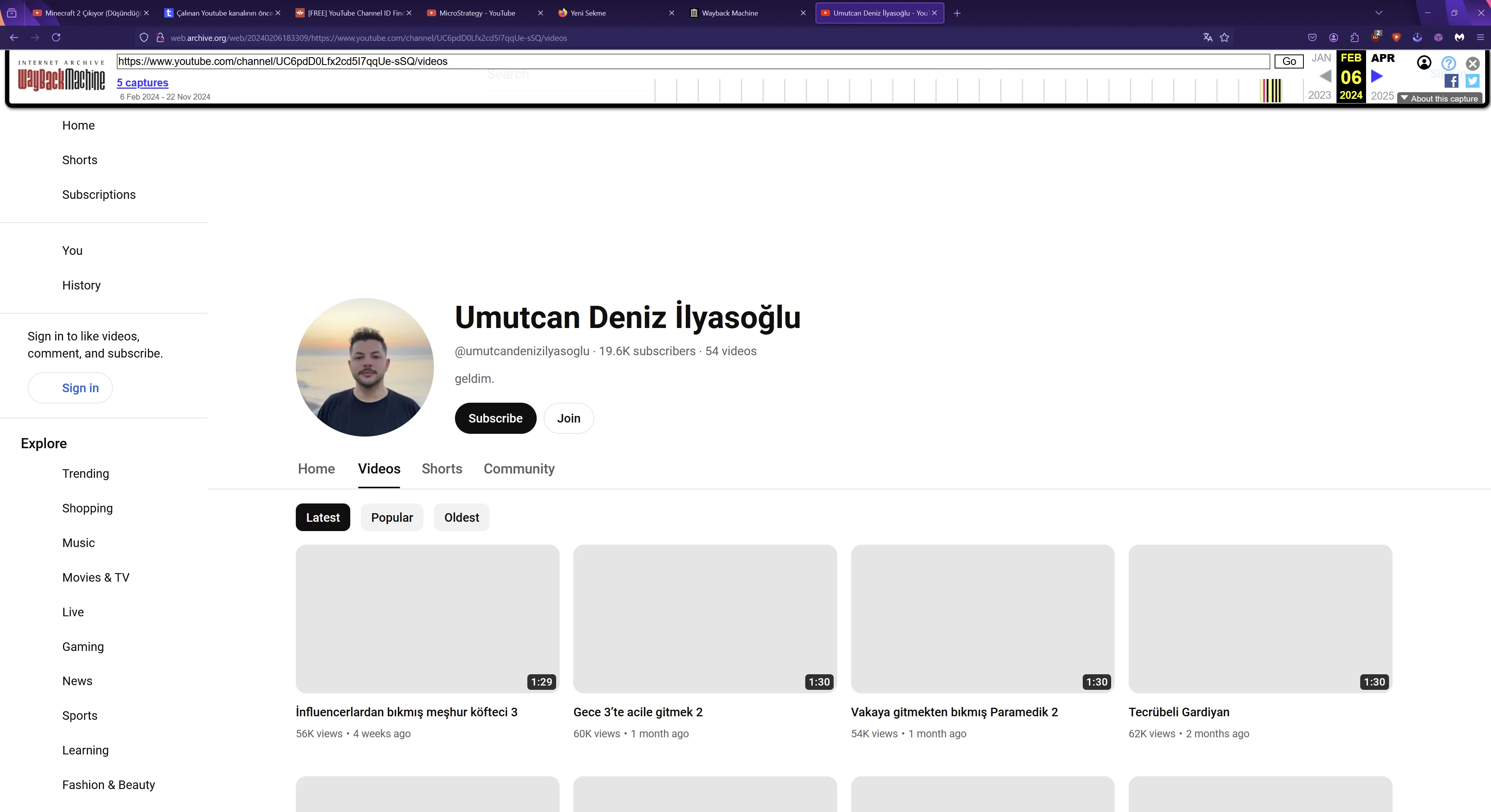The image size is (1491, 812).
Task: Open Firefox View icon in tab bar
Action: click(x=12, y=13)
